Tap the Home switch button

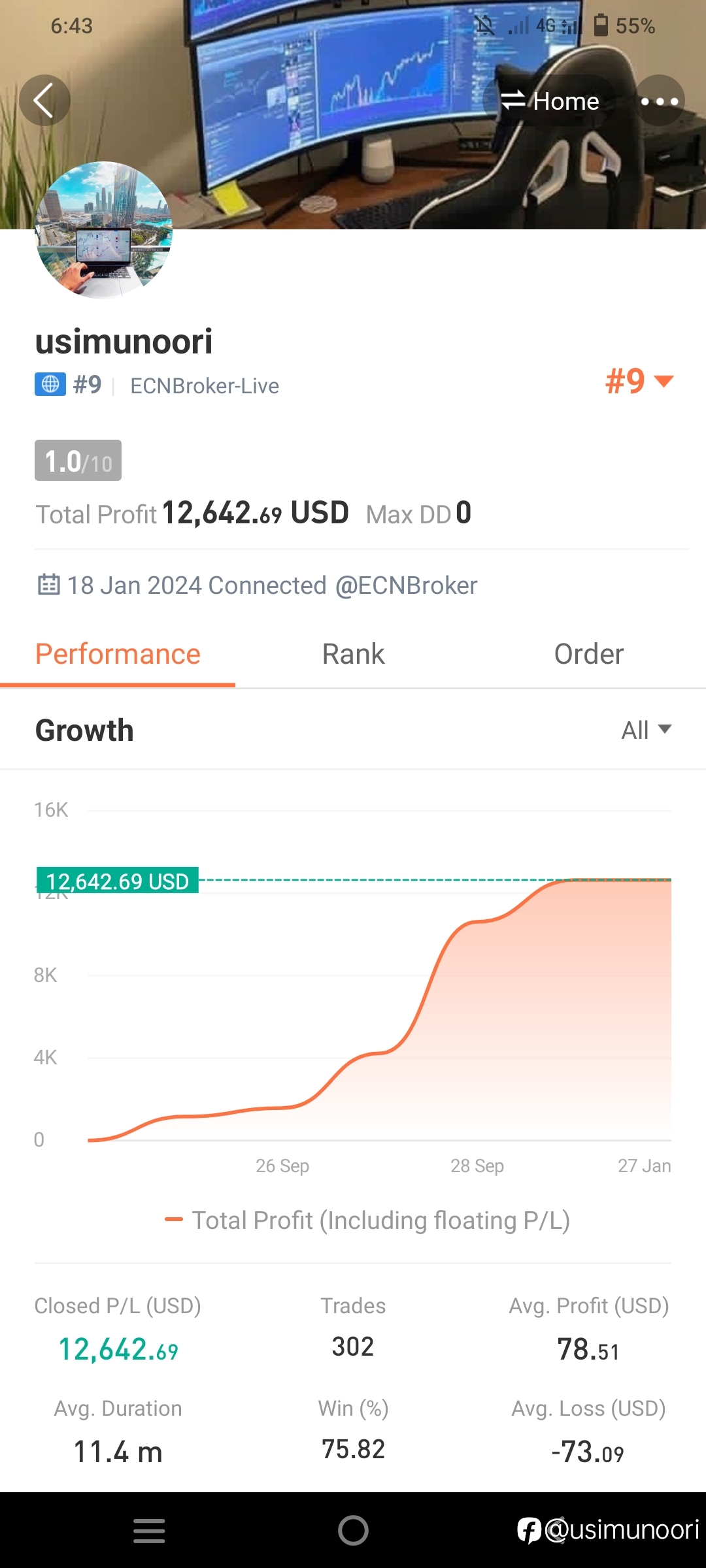point(550,101)
